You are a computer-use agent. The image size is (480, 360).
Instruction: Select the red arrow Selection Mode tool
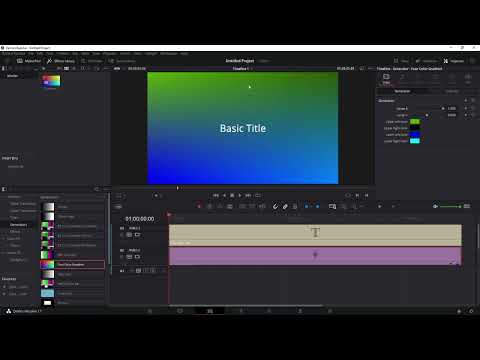coord(199,206)
